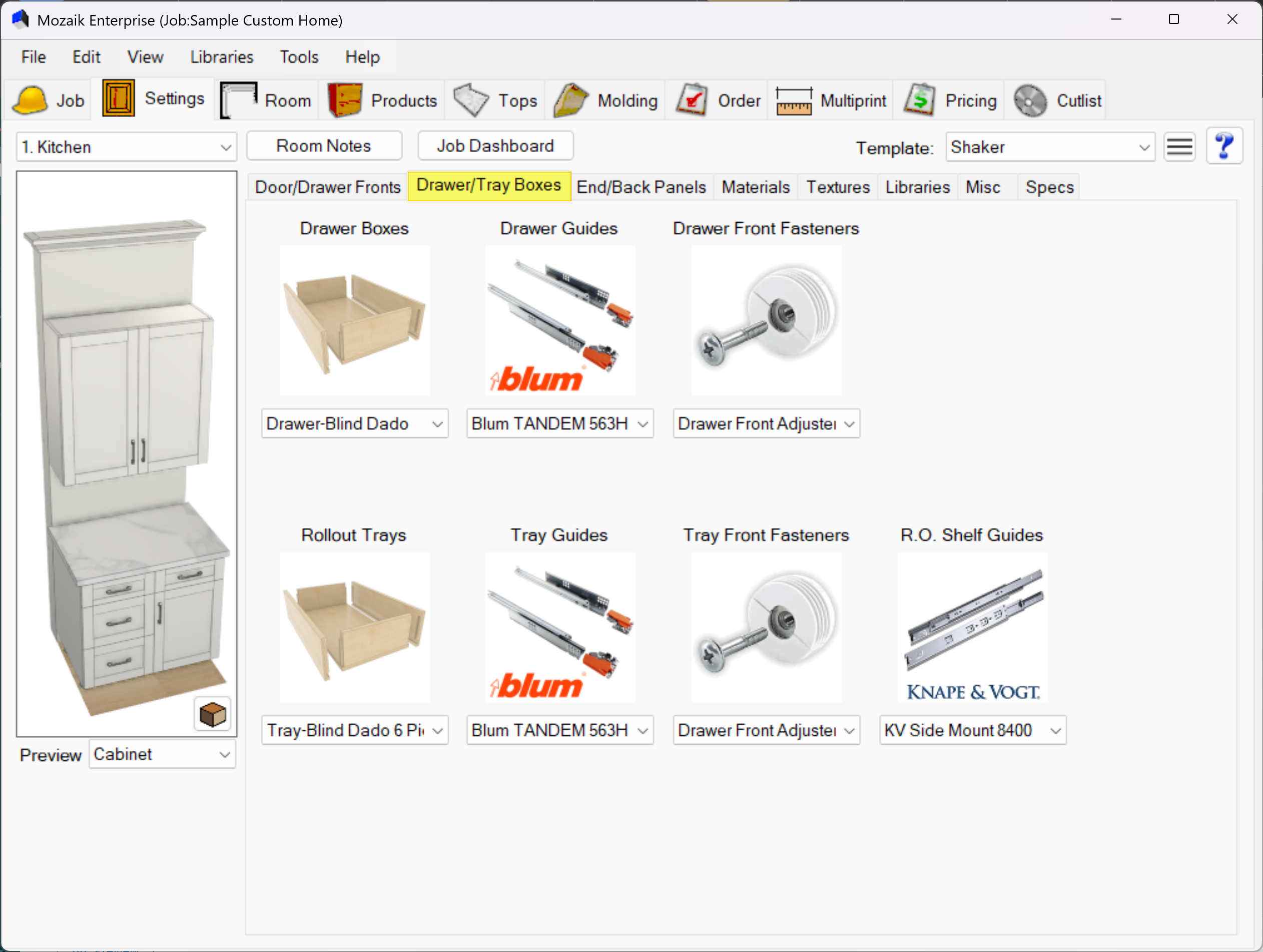Open the 1. Kitchen room dropdown
This screenshot has width=1263, height=952.
[x=126, y=147]
